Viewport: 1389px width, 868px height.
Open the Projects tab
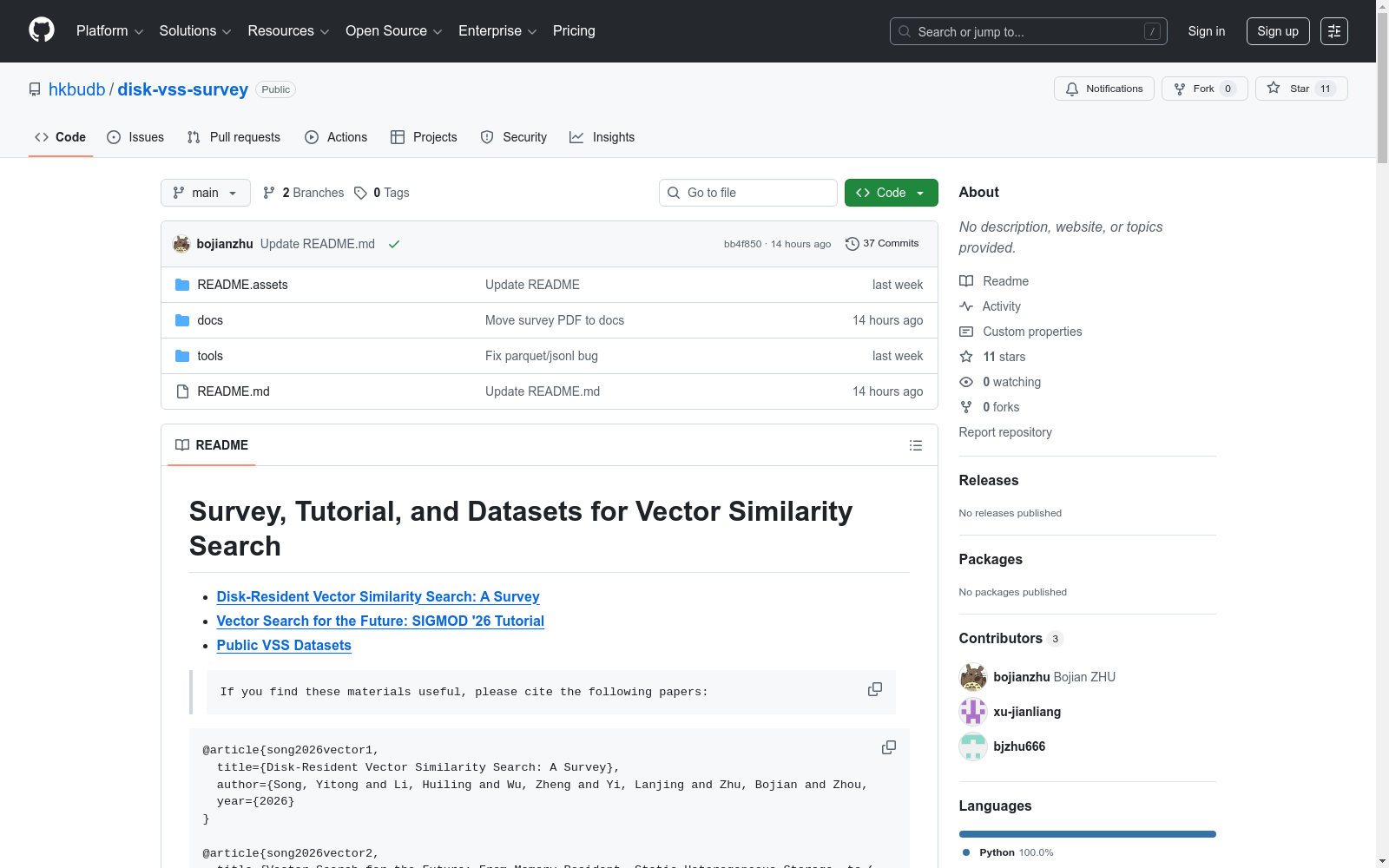424,137
